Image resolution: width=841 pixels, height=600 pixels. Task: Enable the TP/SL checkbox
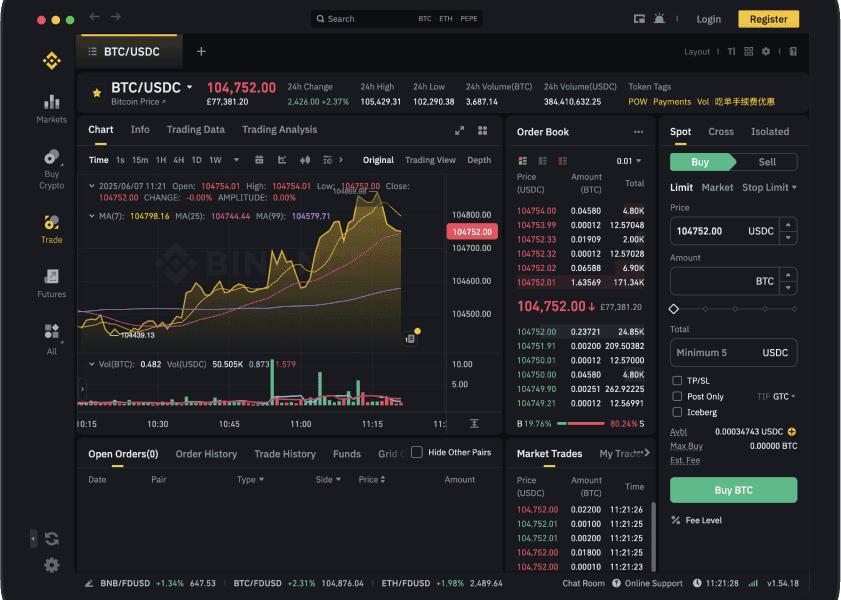pyautogui.click(x=676, y=380)
